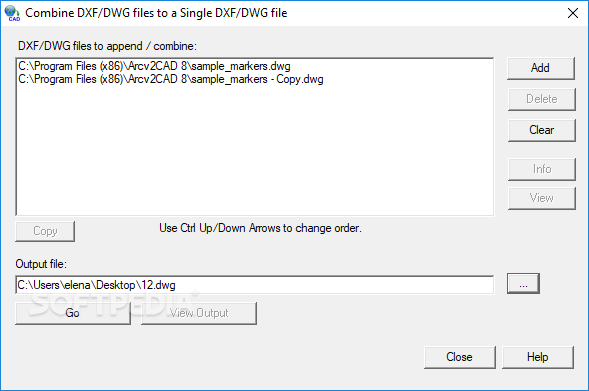Click the Ctrl Up/Down Arrows hint text

[x=260, y=228]
